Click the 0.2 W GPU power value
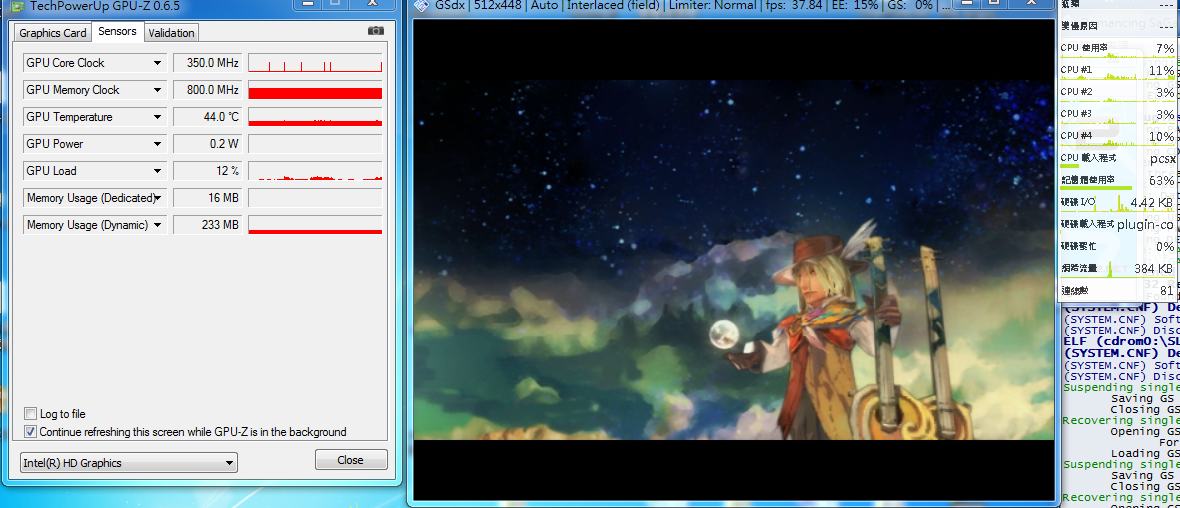The image size is (1180, 508). [x=208, y=144]
